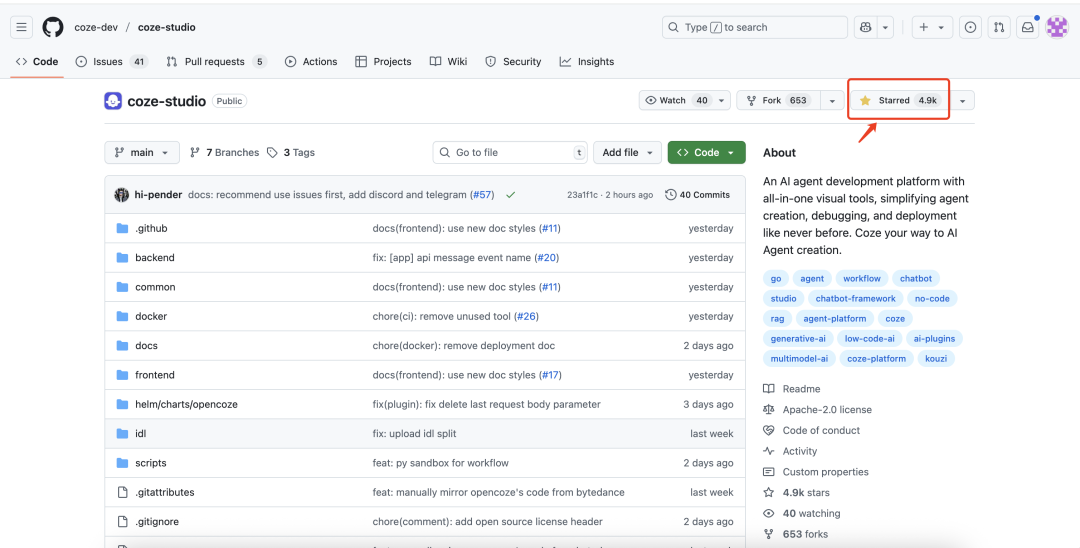Open the issues circle icon in header
The width and height of the screenshot is (1080, 548).
pos(970,28)
